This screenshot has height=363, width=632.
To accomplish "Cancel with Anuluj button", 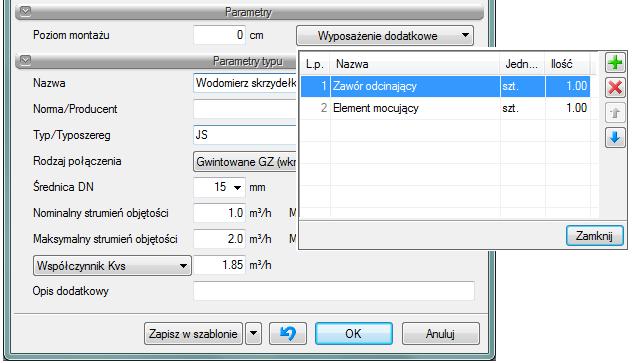I will tap(441, 334).
